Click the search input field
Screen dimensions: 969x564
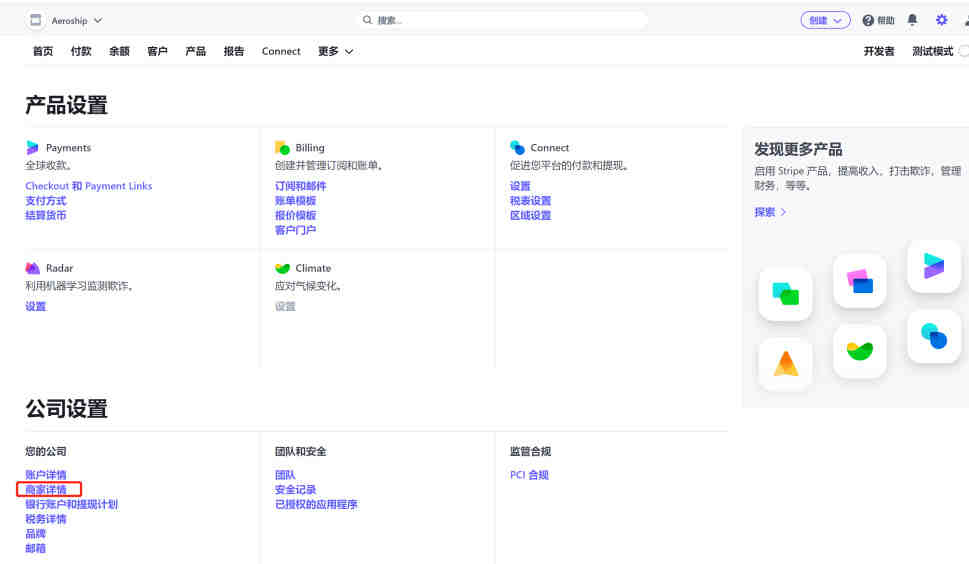[x=502, y=20]
